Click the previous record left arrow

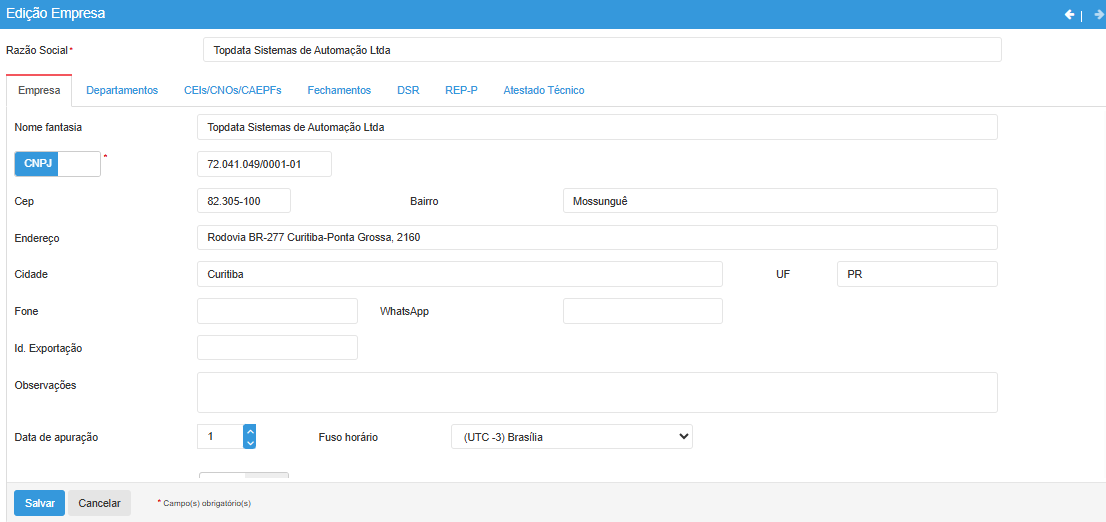(1069, 14)
